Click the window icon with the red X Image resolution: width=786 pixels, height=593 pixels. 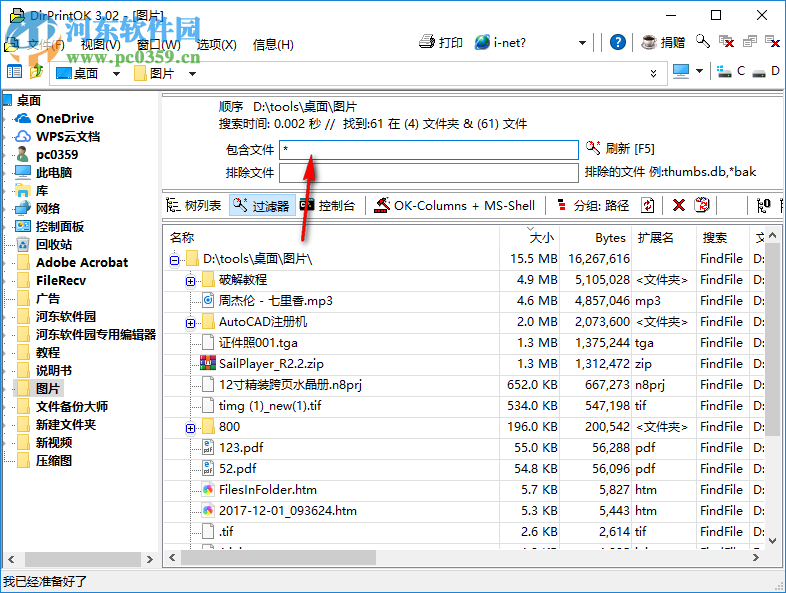(x=726, y=42)
